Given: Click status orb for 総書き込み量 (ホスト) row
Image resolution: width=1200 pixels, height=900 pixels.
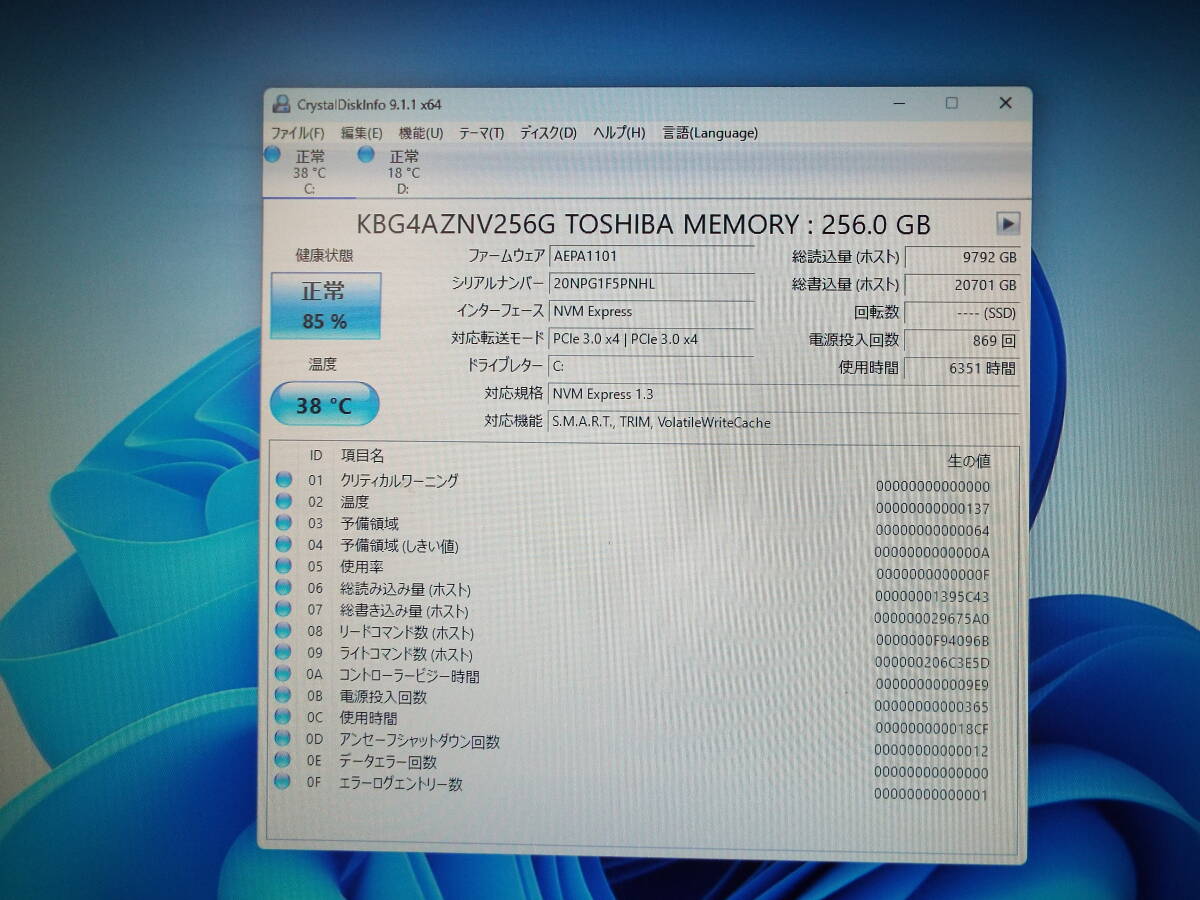Looking at the screenshot, I should pos(283,610).
